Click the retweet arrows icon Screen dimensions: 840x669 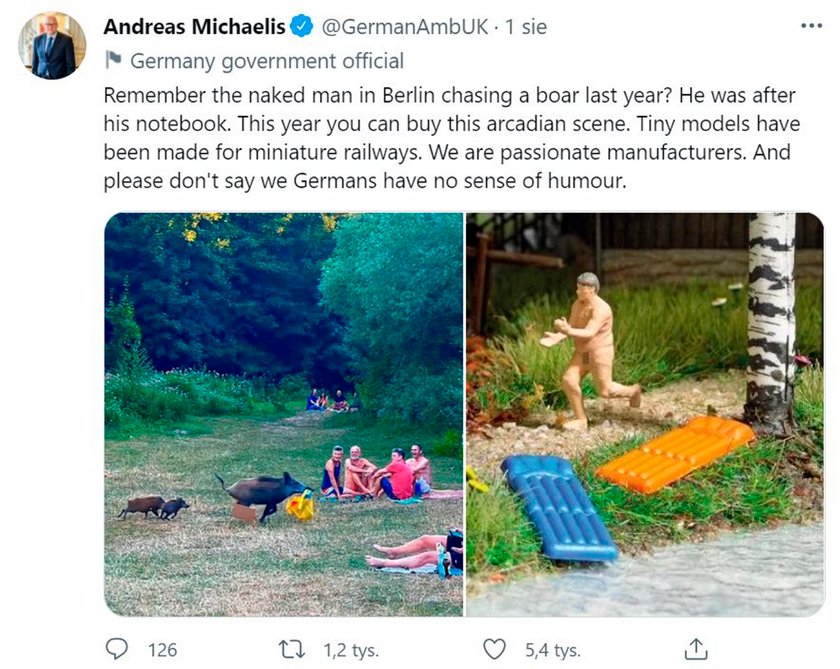tap(292, 649)
